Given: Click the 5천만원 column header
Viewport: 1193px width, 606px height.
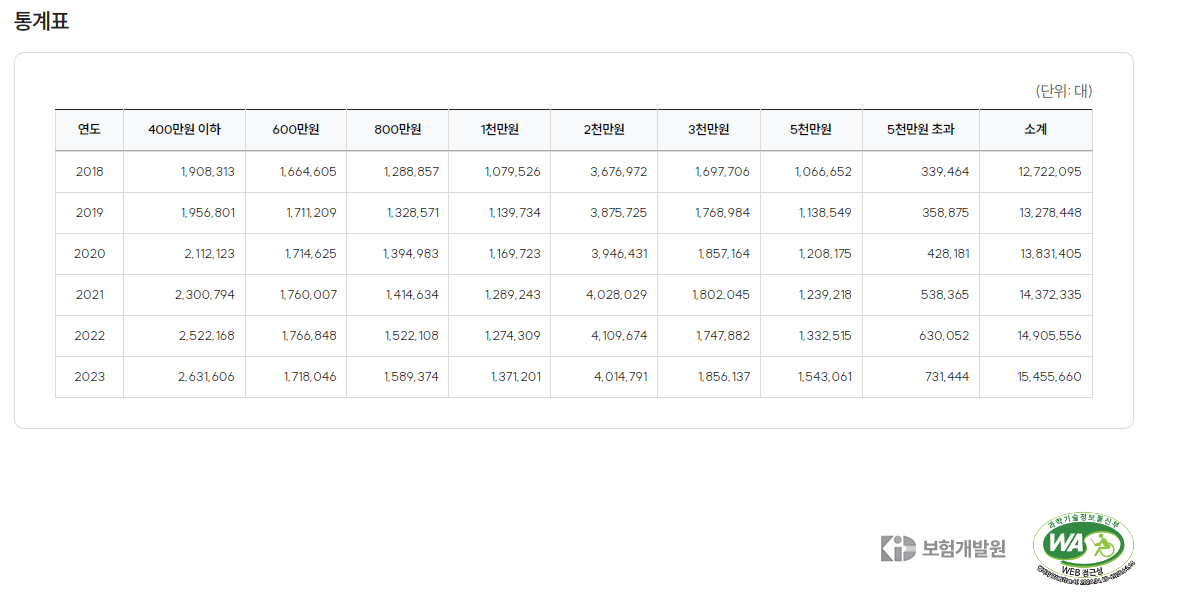Looking at the screenshot, I should pyautogui.click(x=811, y=129).
